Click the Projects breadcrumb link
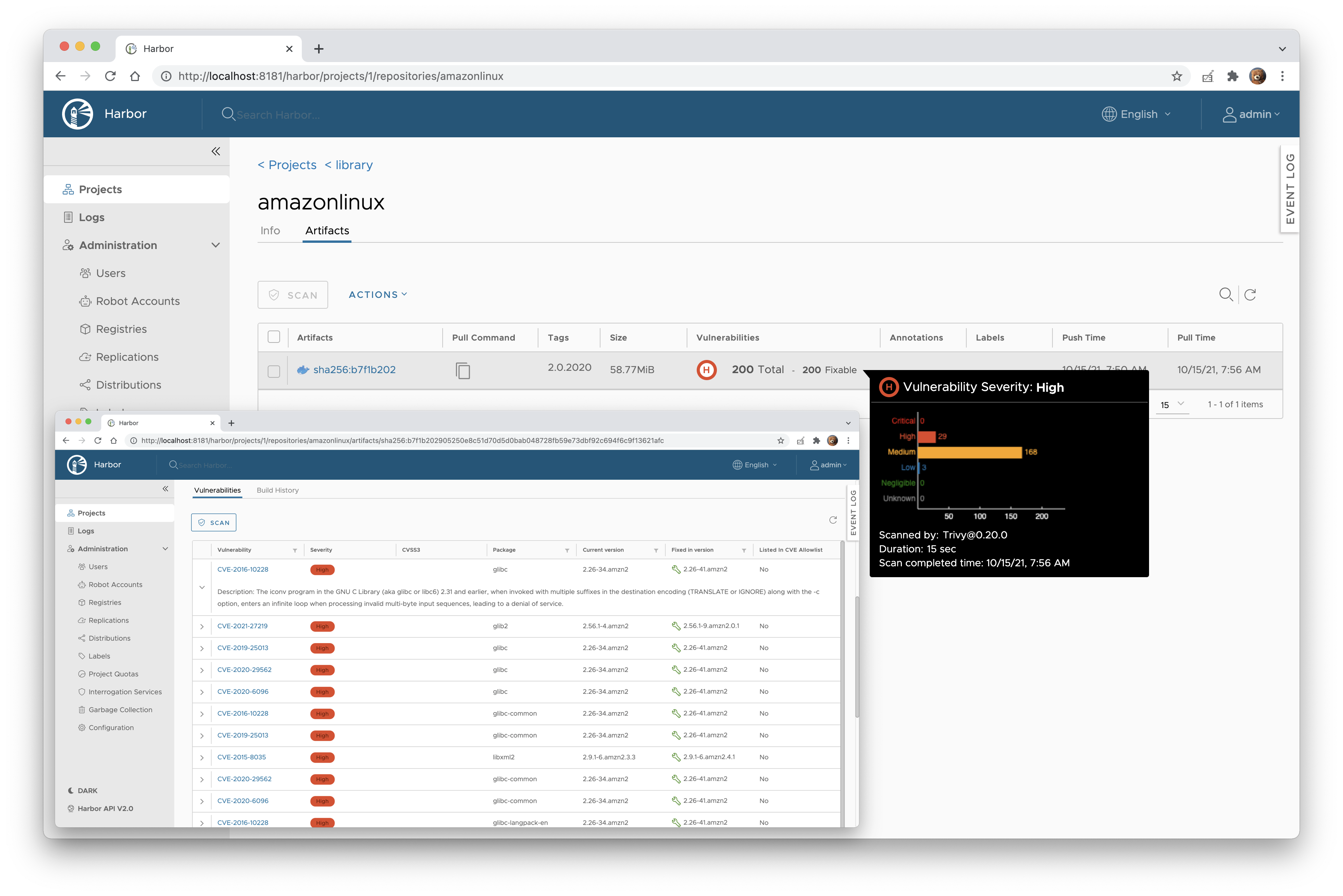 [290, 165]
